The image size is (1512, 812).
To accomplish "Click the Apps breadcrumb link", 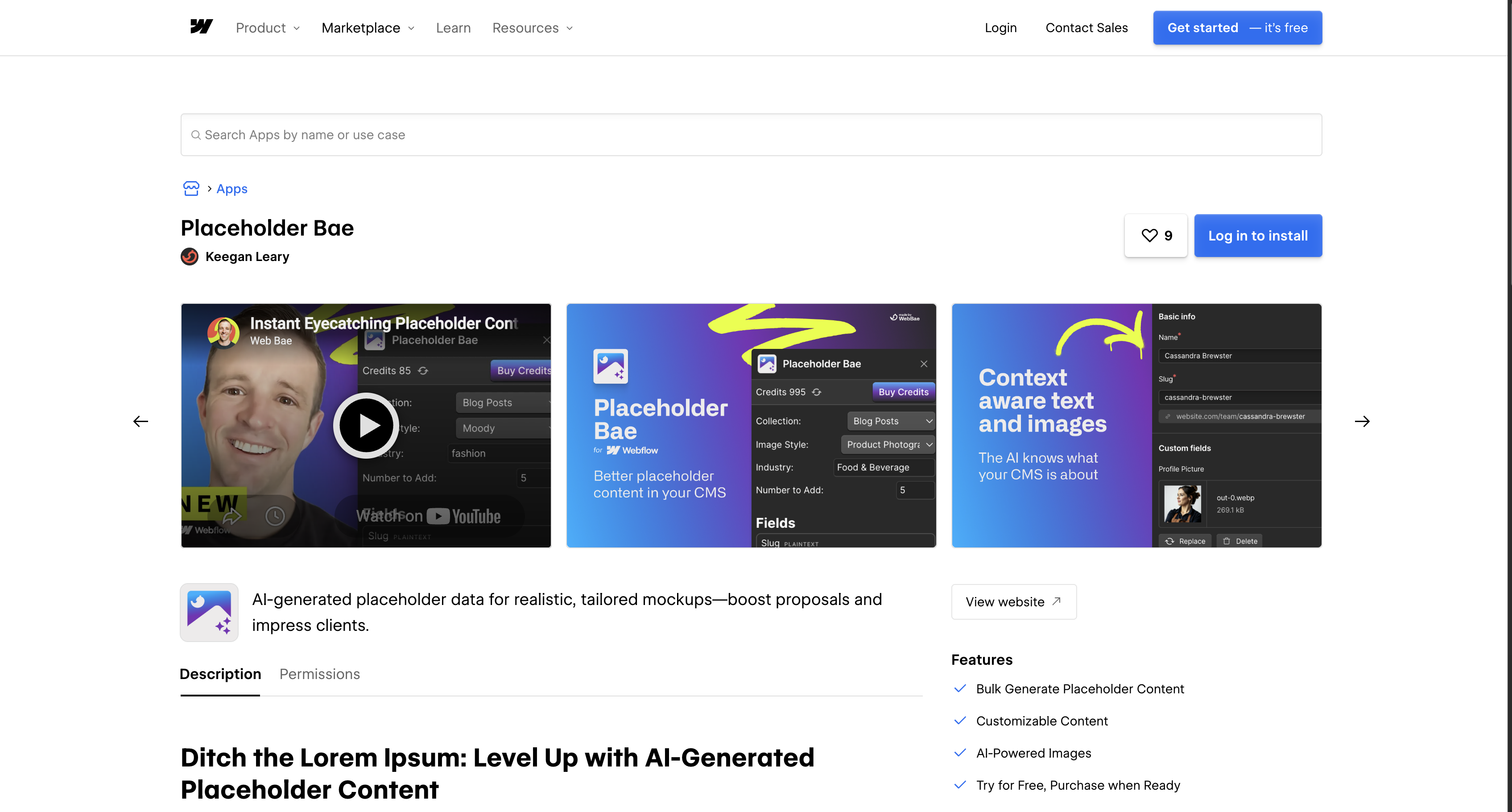I will pyautogui.click(x=232, y=188).
